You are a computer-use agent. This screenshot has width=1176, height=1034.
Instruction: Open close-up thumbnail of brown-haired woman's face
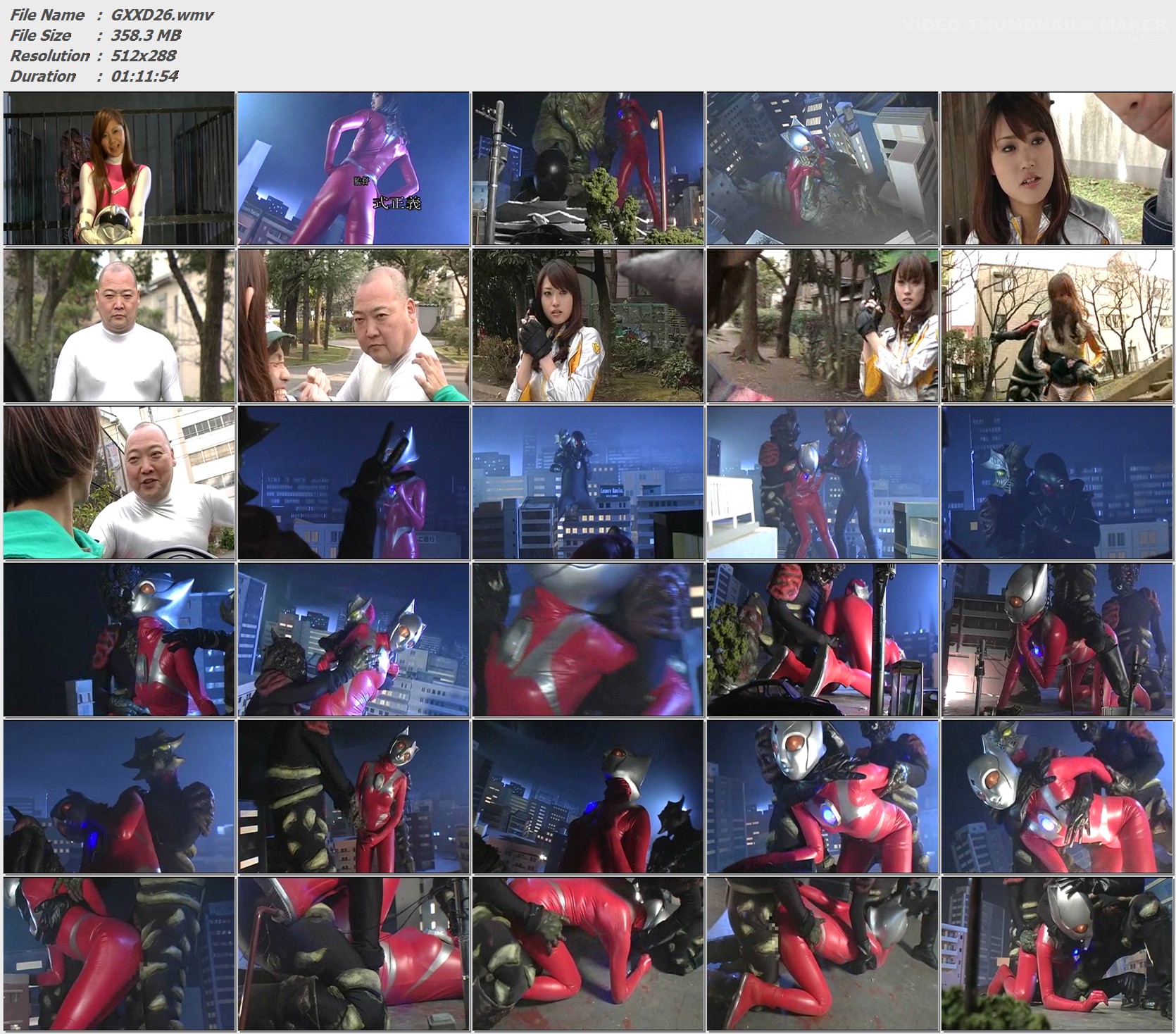[1057, 168]
